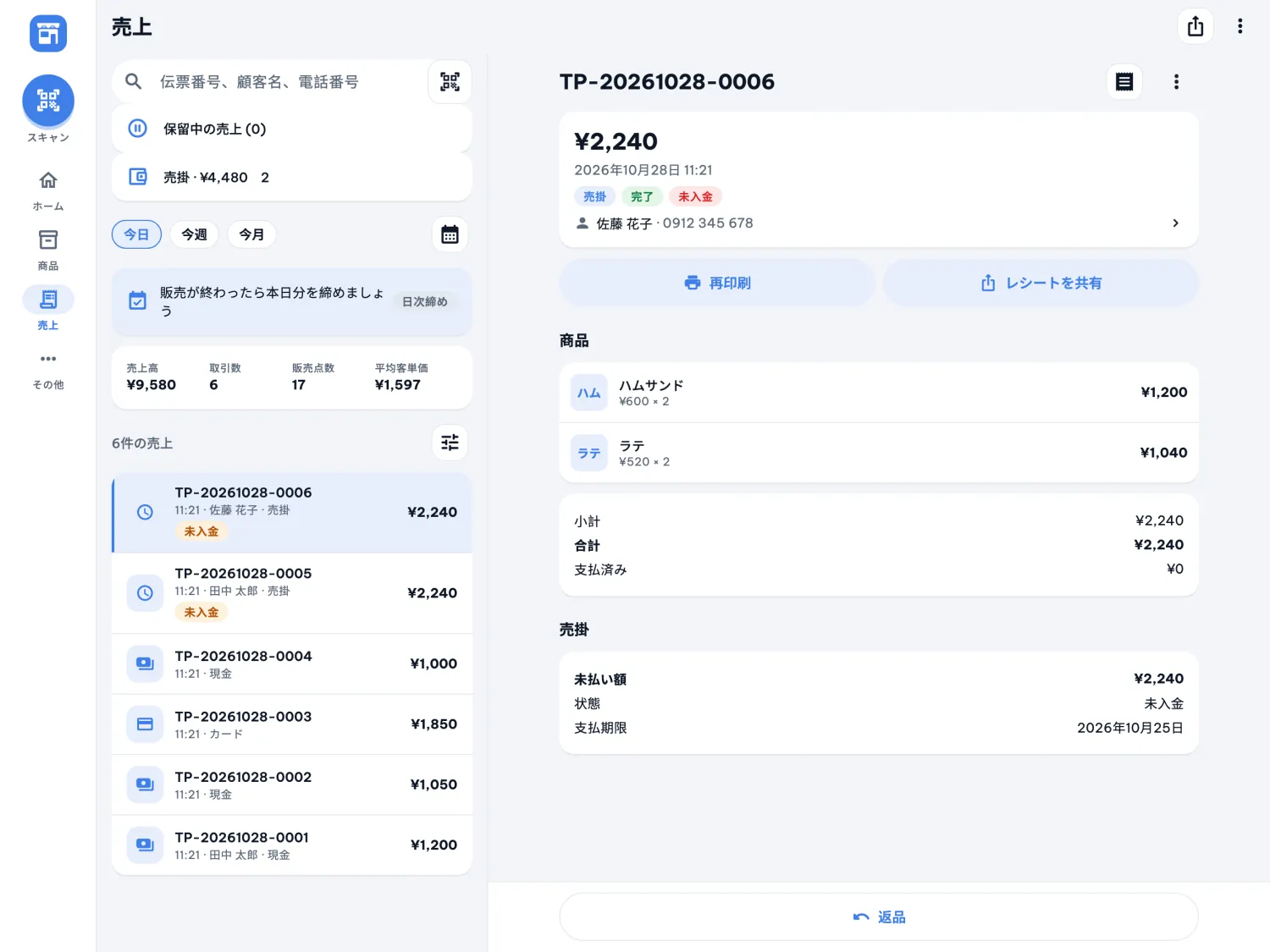Click レシートを共有 share receipt button
Screen dimensions: 1270x952
tap(1041, 283)
